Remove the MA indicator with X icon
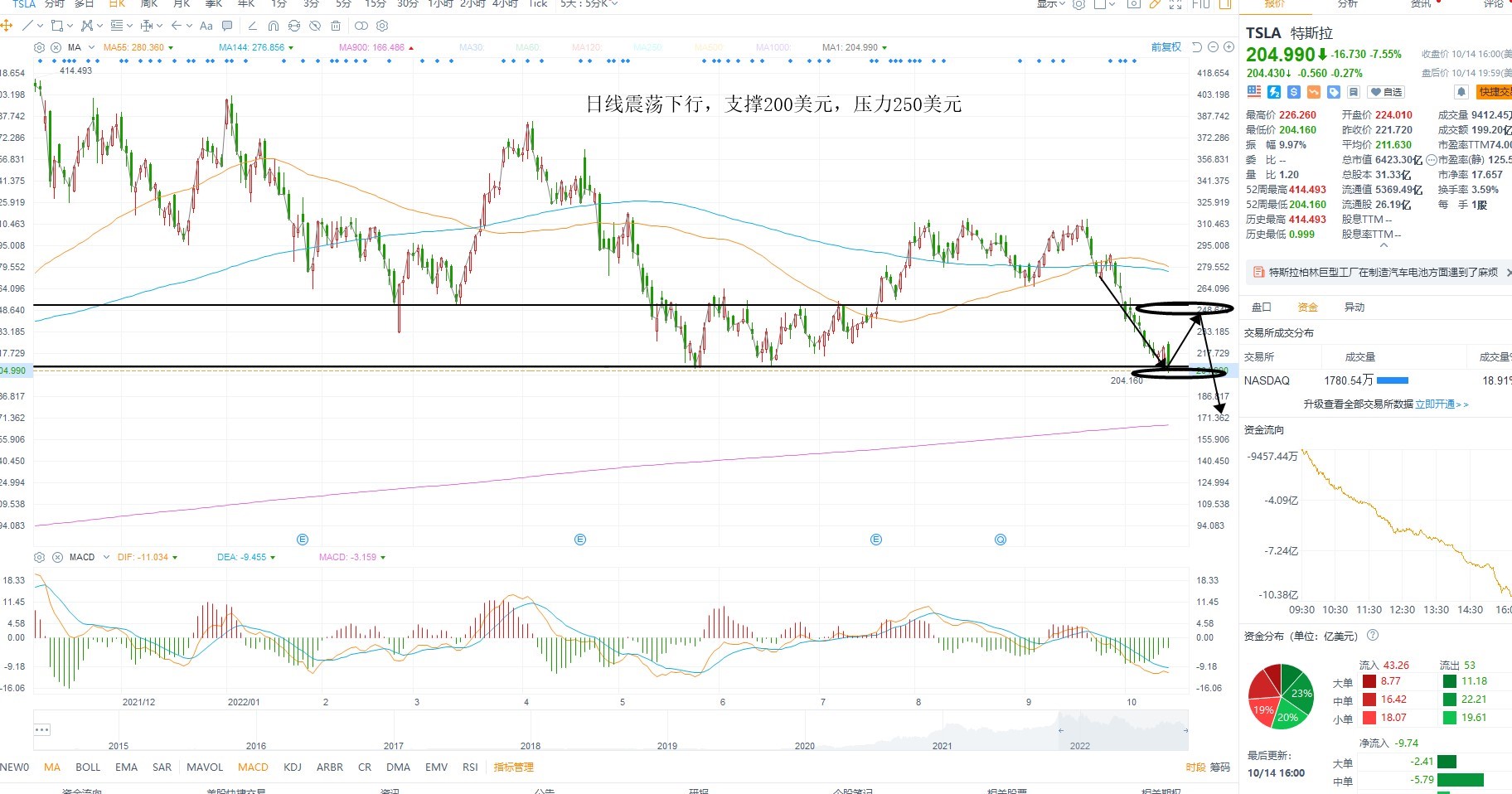Viewport: 1512px width, 794px height. pyautogui.click(x=56, y=47)
